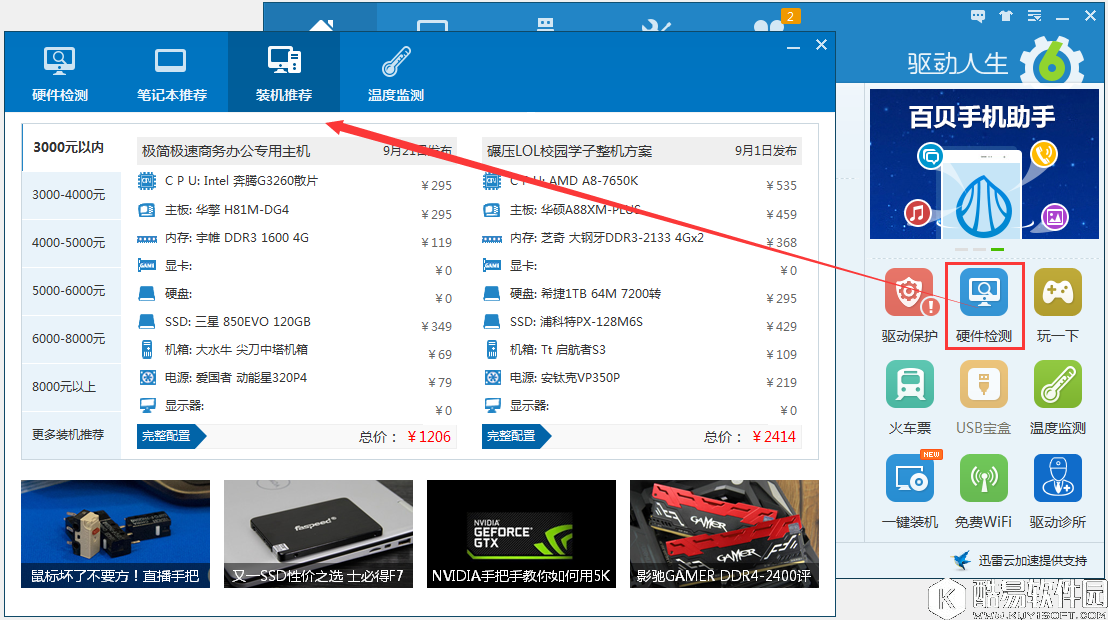Select the 3000-4000元 price range
Screen dimensions: 1108x620
coord(68,195)
